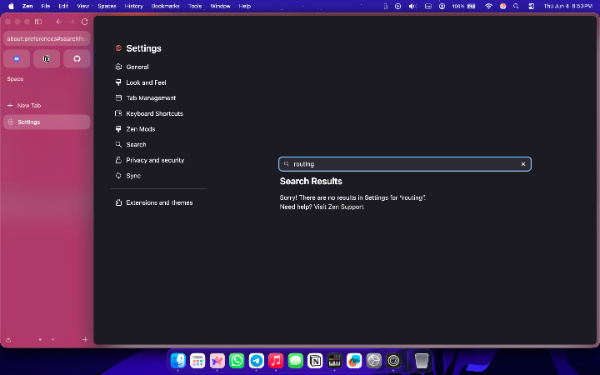Open the Window menu
This screenshot has height=375, width=600.
220,6
